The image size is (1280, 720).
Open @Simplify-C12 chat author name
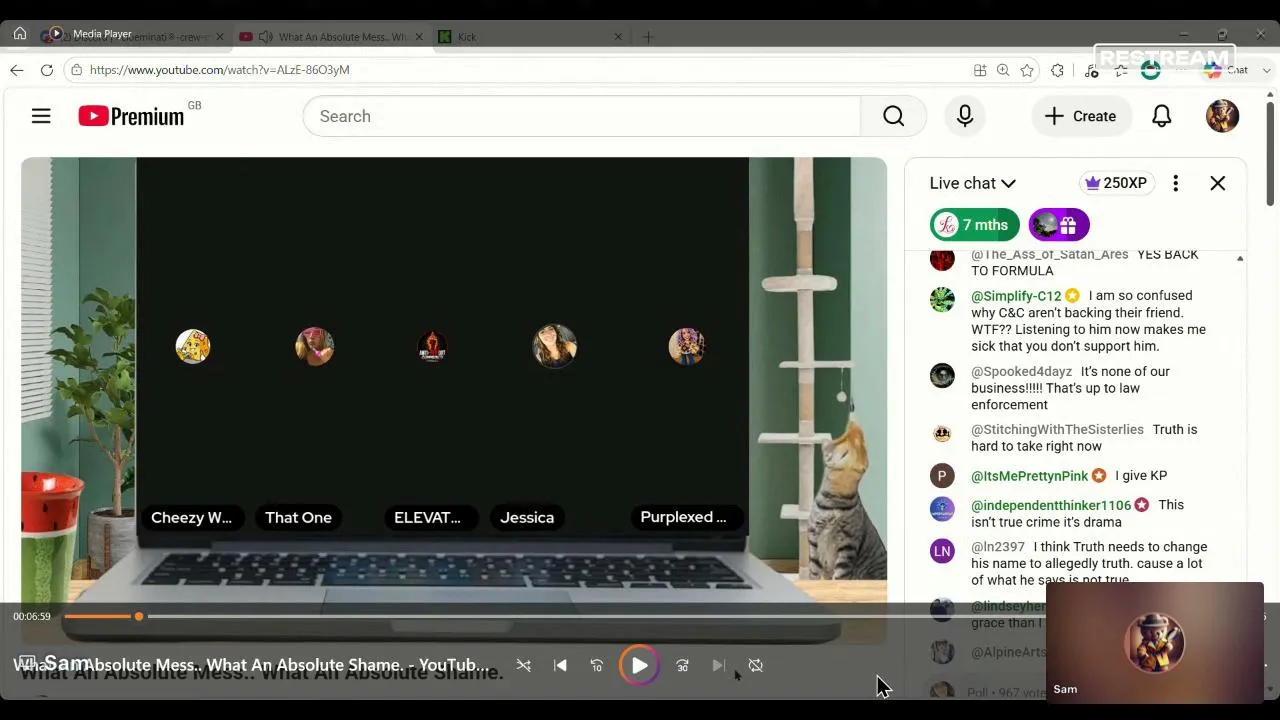coord(1016,296)
